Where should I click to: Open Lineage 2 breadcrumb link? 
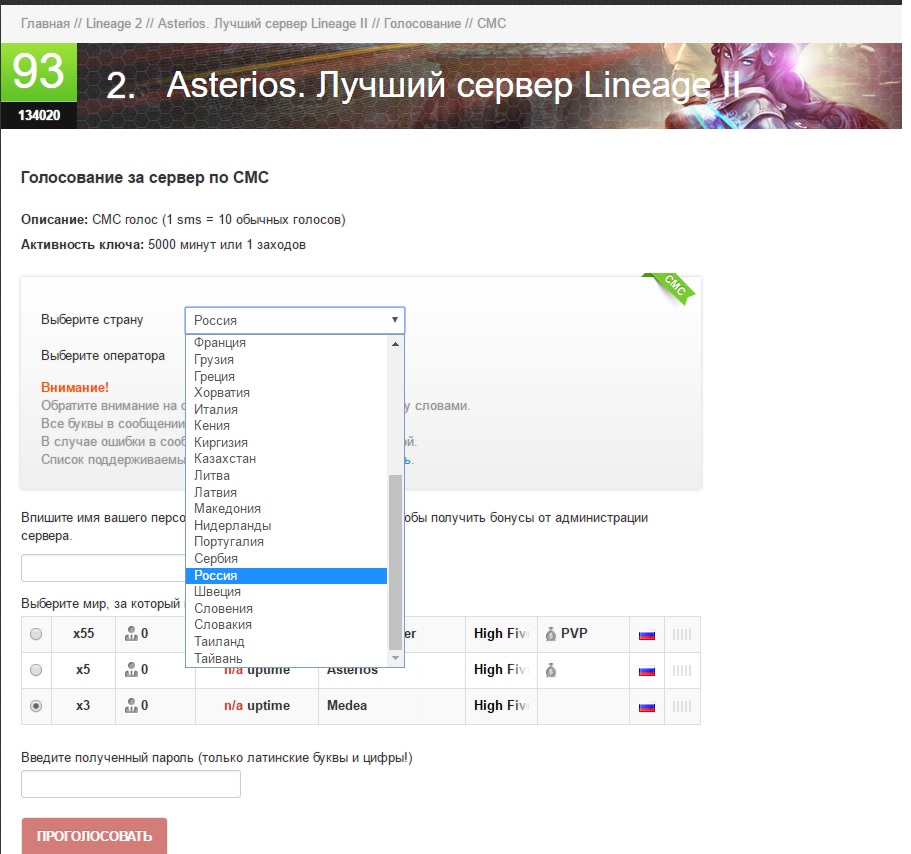tap(114, 24)
